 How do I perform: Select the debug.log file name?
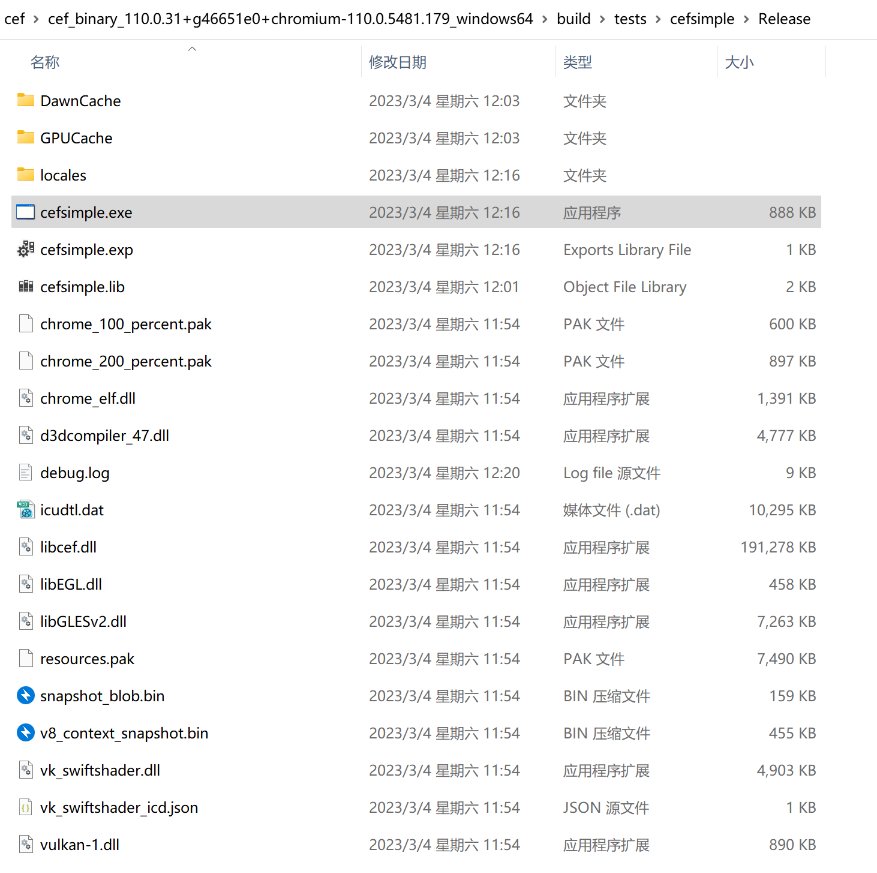pos(75,473)
